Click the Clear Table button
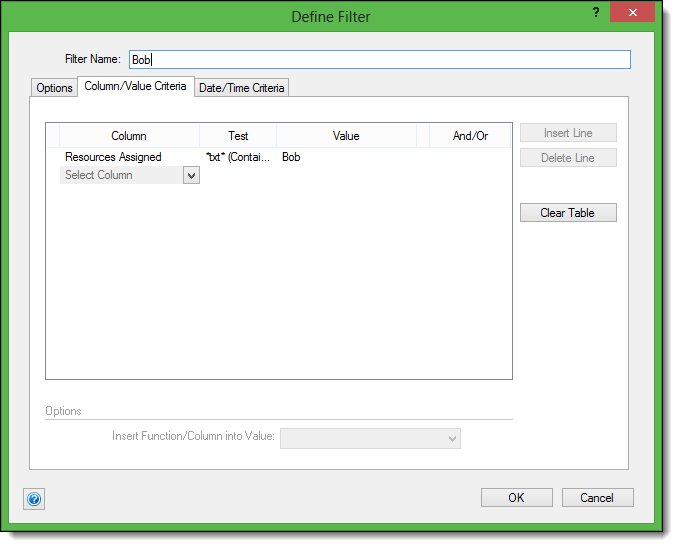This screenshot has width=678, height=547. [568, 213]
